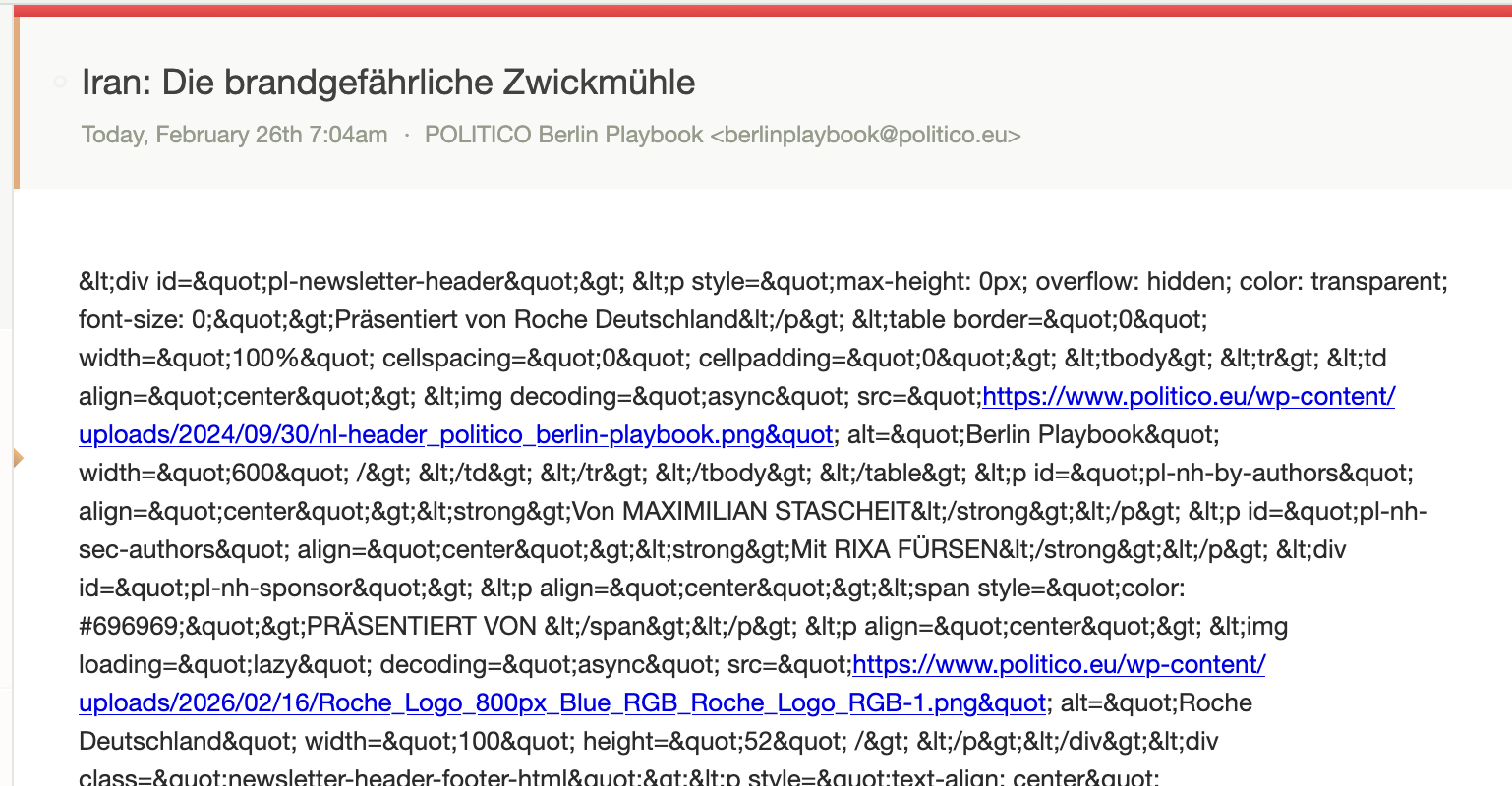
Task: Open the Roche_Logo_800px_Blue_RGB png link
Action: [561, 703]
